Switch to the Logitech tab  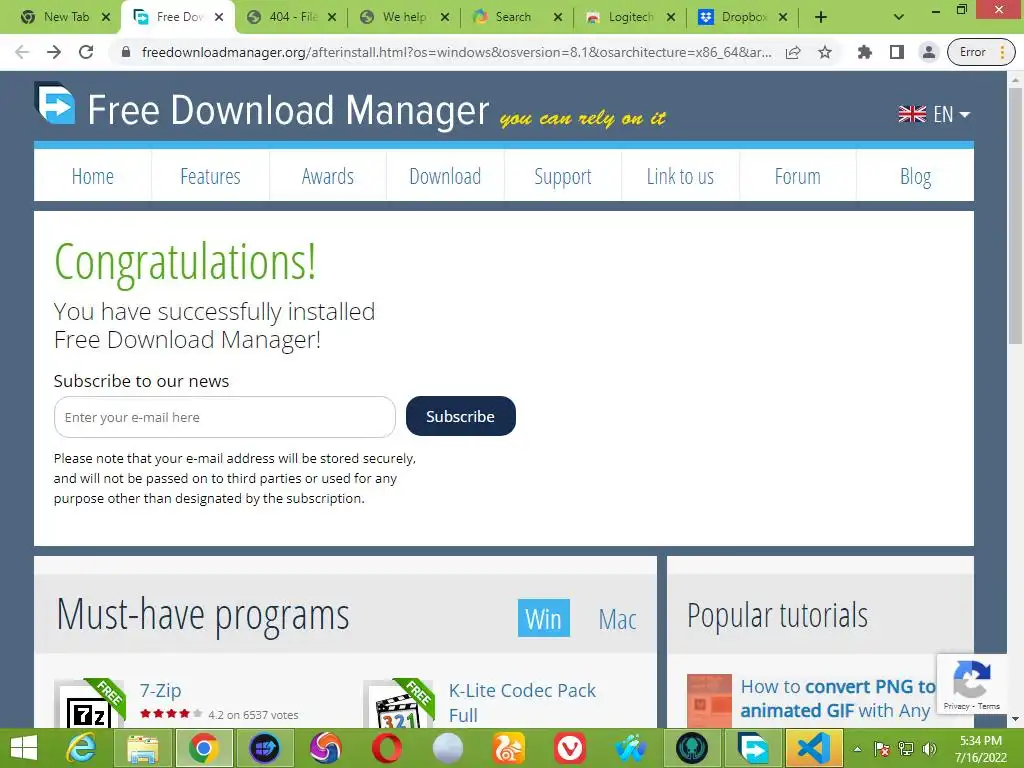point(631,17)
